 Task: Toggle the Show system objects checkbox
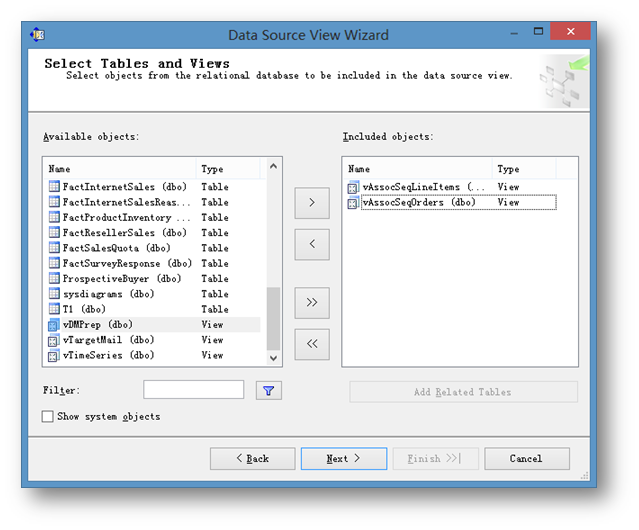[x=48, y=416]
